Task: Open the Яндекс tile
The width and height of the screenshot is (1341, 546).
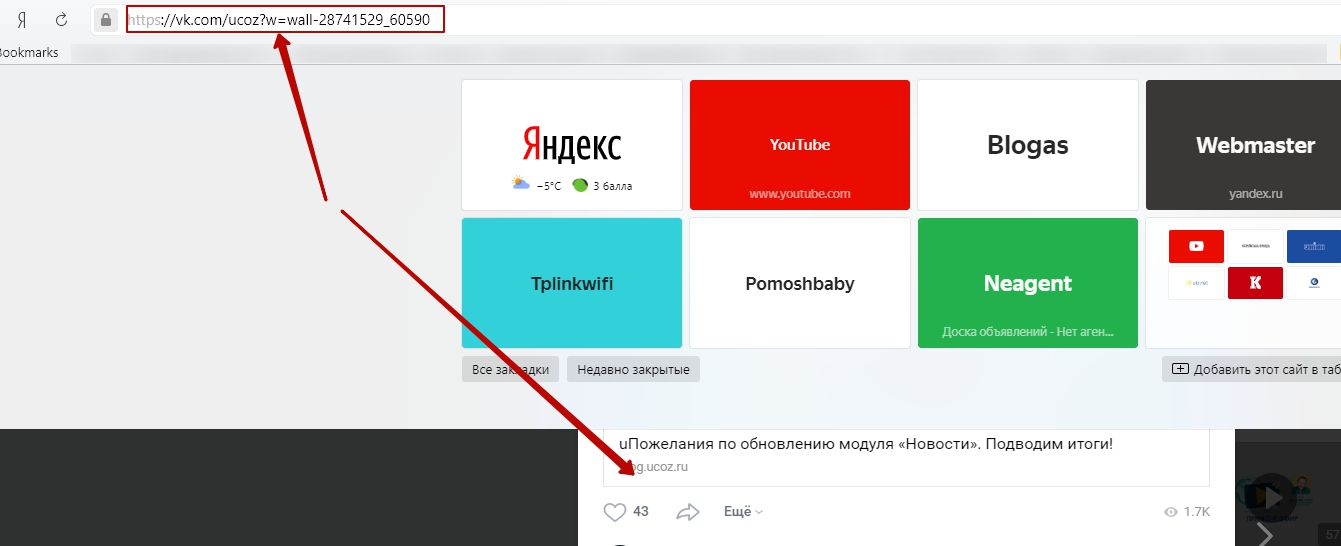Action: 572,145
